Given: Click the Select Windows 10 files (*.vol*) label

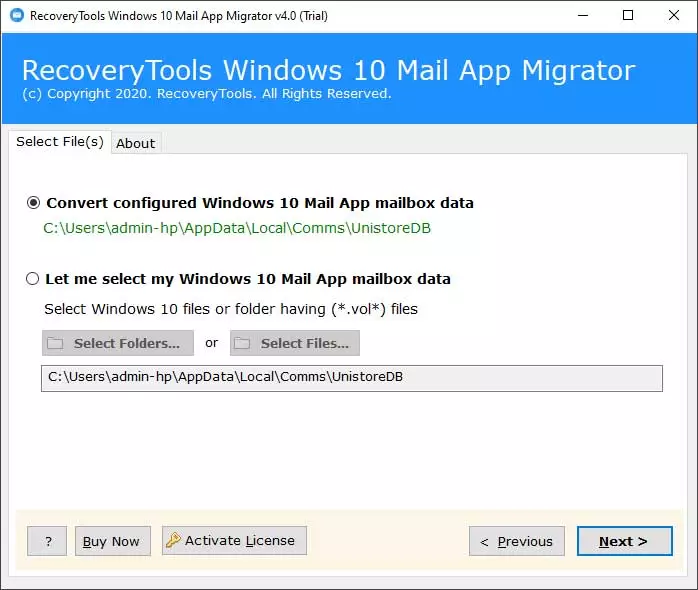Looking at the screenshot, I should coord(231,309).
